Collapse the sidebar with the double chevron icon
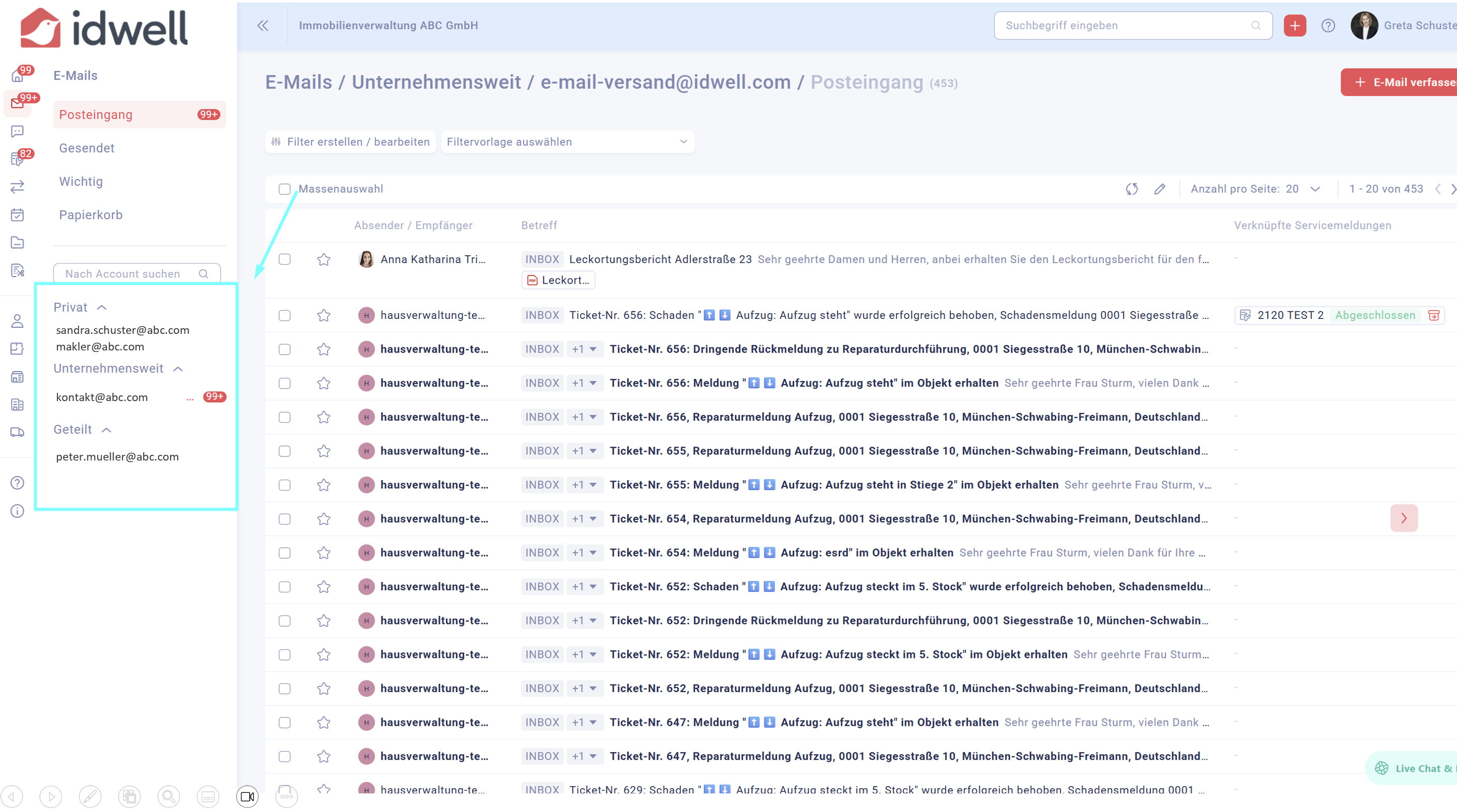The height and width of the screenshot is (812, 1457). click(x=263, y=25)
